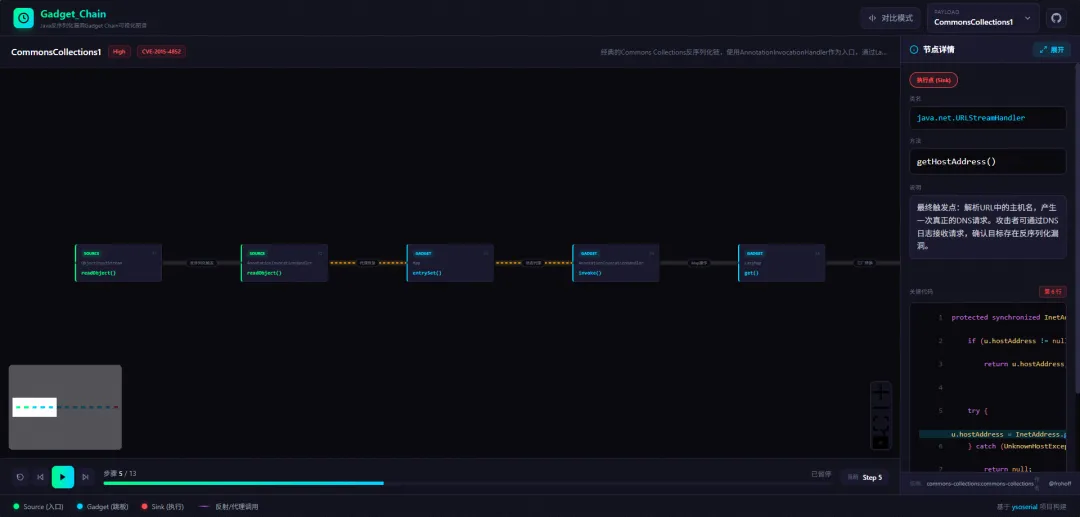Select the getHostAddress() method field
Image resolution: width=1080 pixels, height=517 pixels.
point(988,162)
